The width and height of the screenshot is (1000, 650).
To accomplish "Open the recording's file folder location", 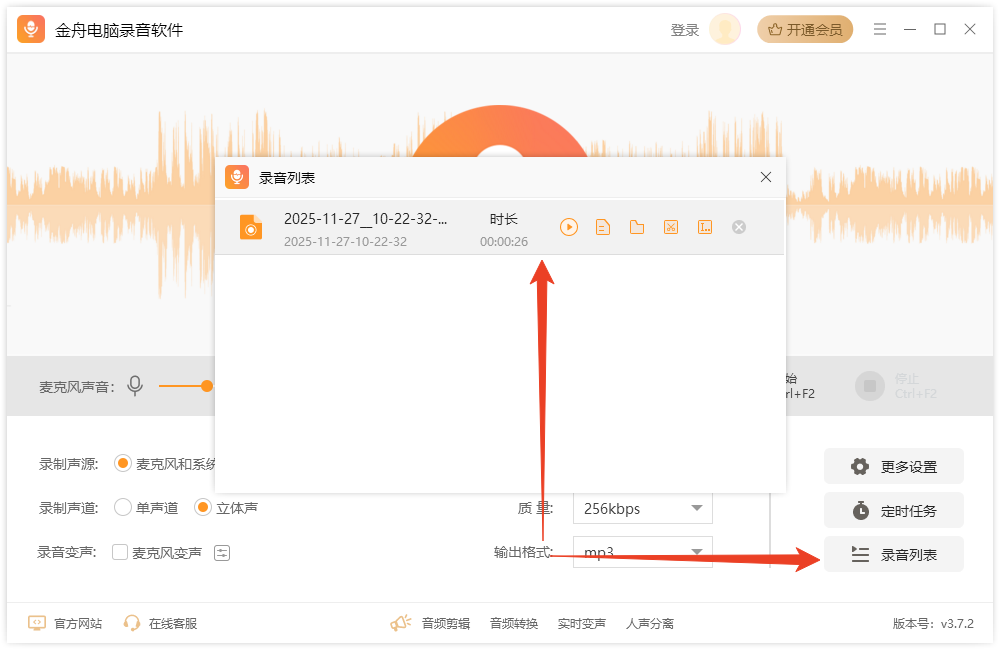I will (x=636, y=227).
